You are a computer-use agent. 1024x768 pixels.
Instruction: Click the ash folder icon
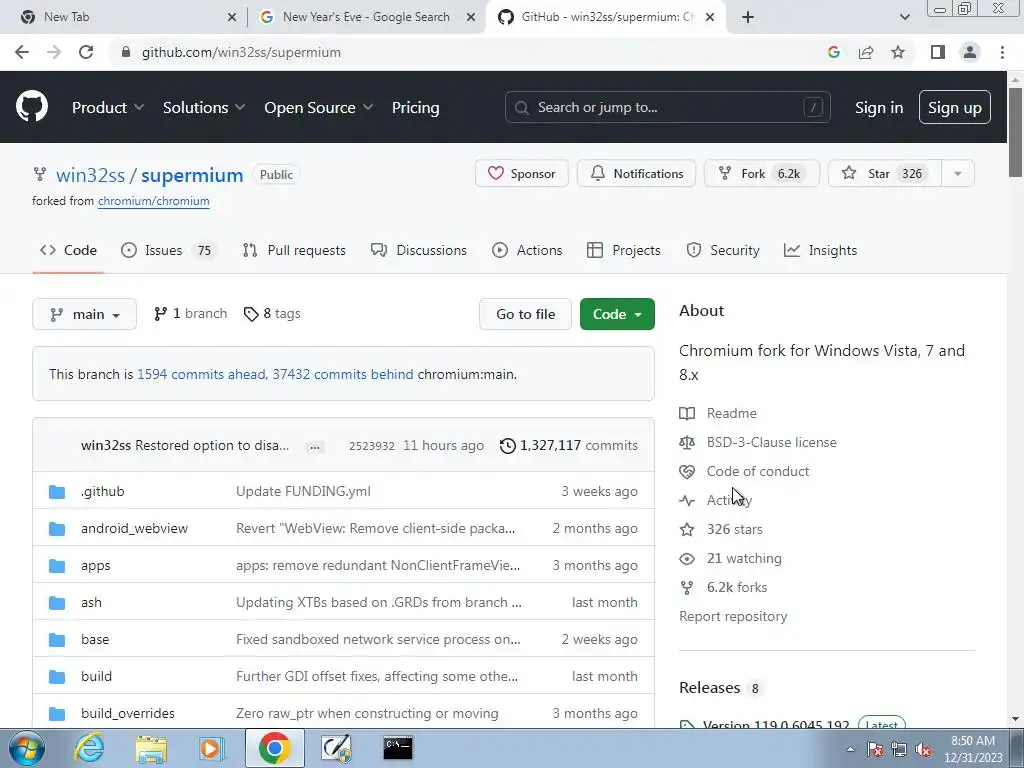57,602
